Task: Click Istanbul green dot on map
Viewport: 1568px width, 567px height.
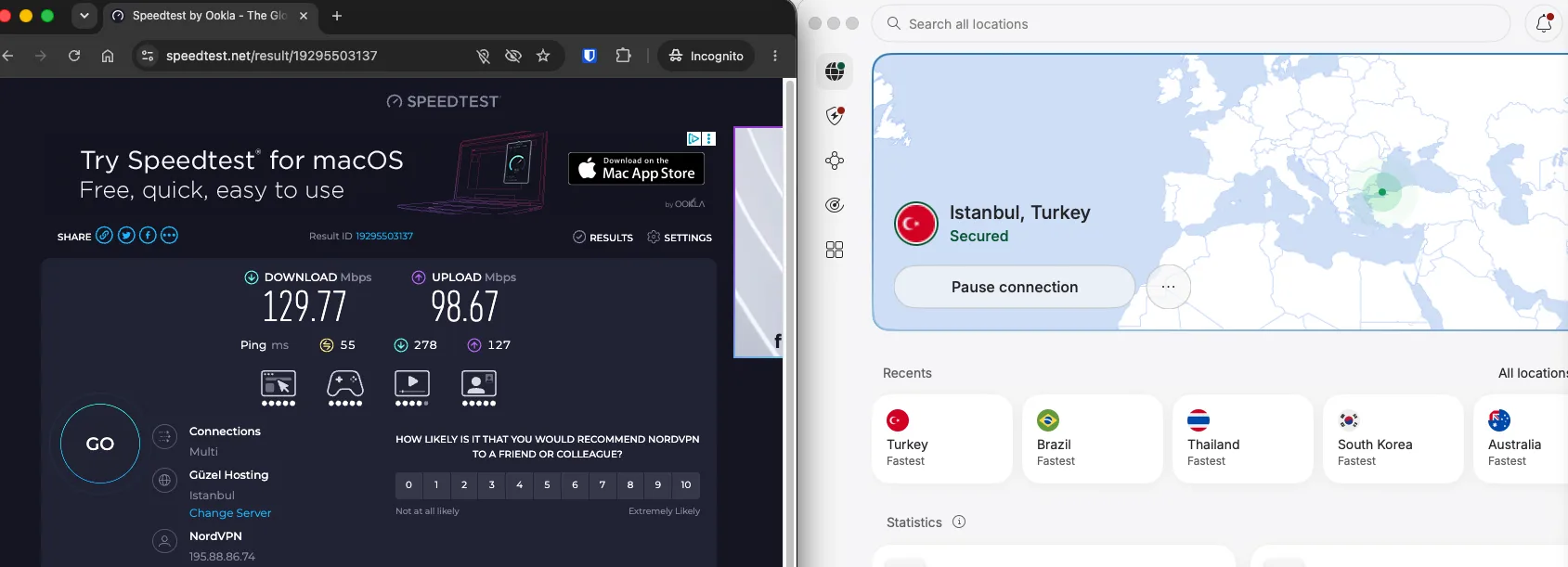Action: [1382, 192]
